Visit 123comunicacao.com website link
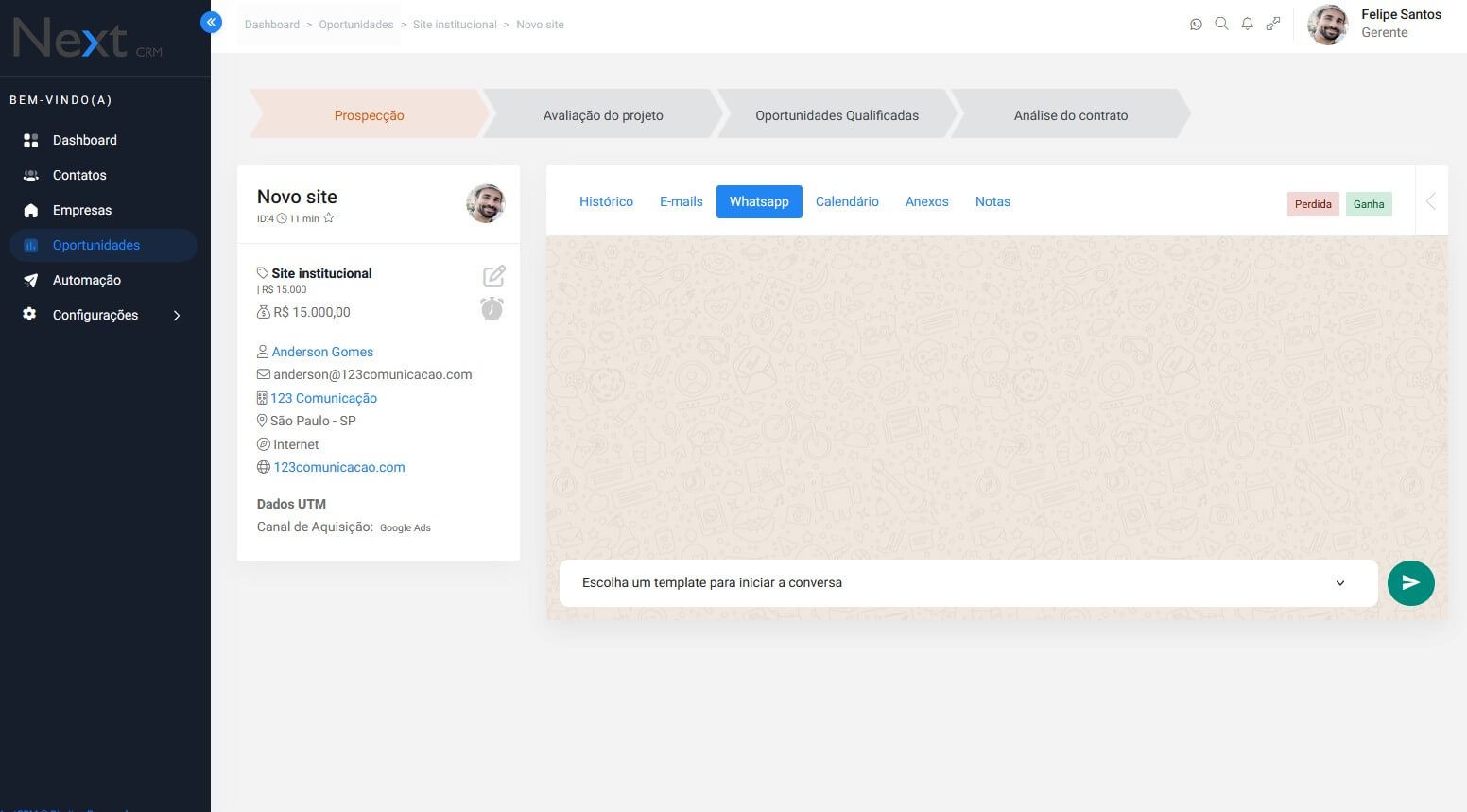This screenshot has height=812, width=1467. tap(339, 467)
